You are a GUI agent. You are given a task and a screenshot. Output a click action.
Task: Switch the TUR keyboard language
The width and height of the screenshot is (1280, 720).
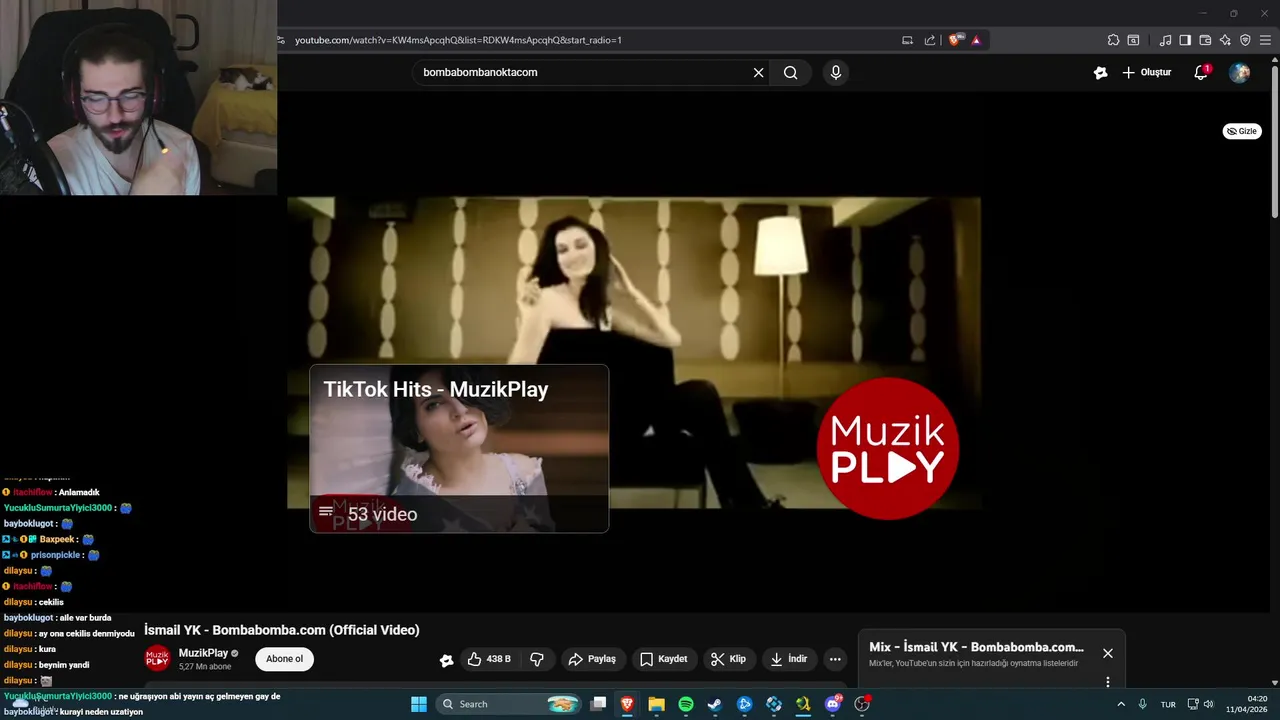click(x=1168, y=704)
